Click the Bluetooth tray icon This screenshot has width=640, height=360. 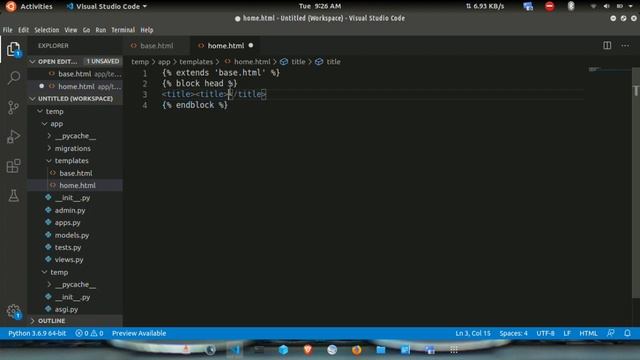click(571, 6)
